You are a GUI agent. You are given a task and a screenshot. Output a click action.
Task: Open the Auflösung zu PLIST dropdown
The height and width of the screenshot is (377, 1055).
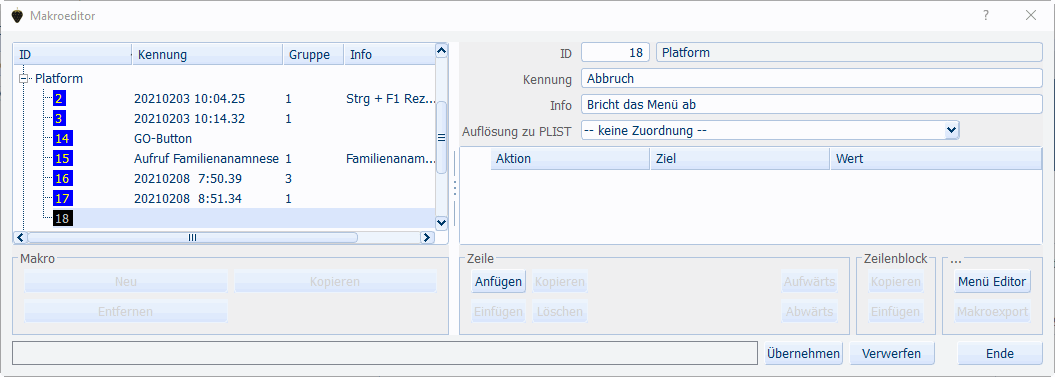point(951,130)
